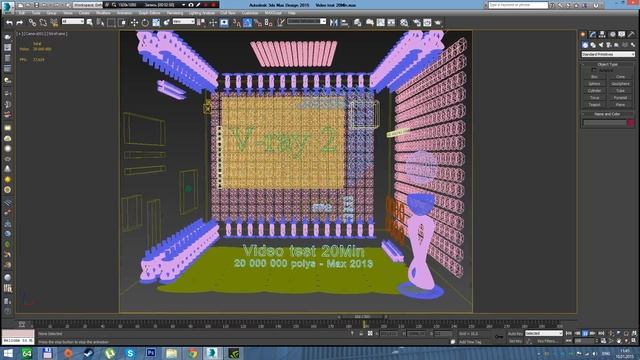Click the object color swatch

click(631, 122)
